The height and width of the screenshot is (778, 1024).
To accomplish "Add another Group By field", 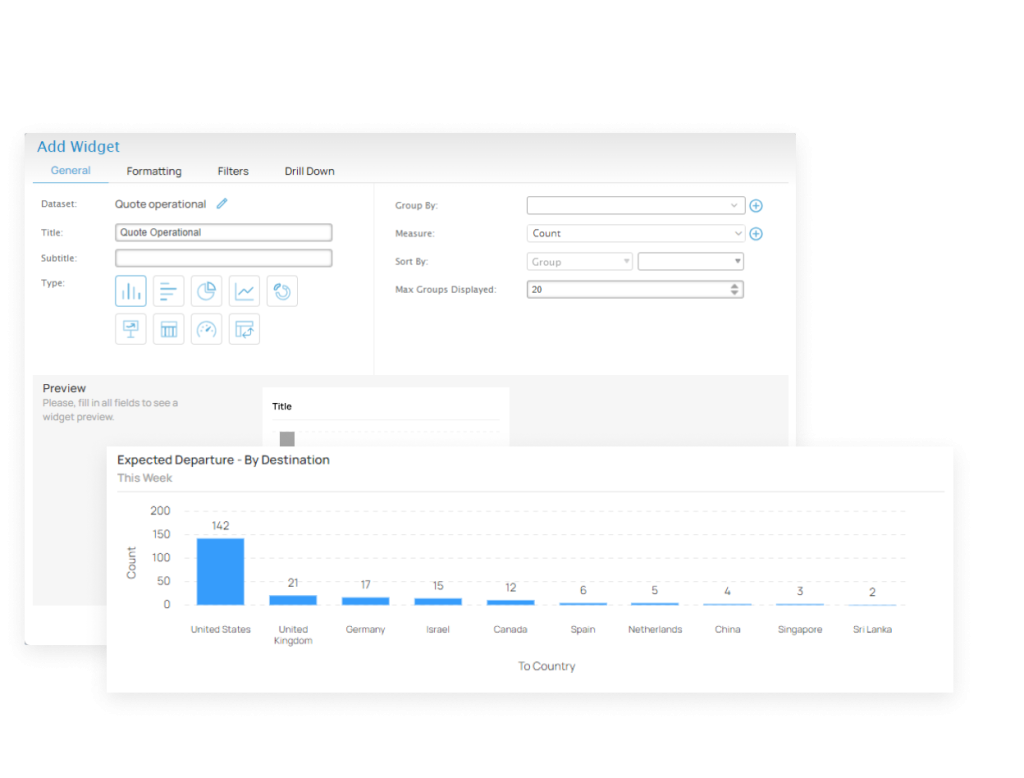I will click(756, 205).
